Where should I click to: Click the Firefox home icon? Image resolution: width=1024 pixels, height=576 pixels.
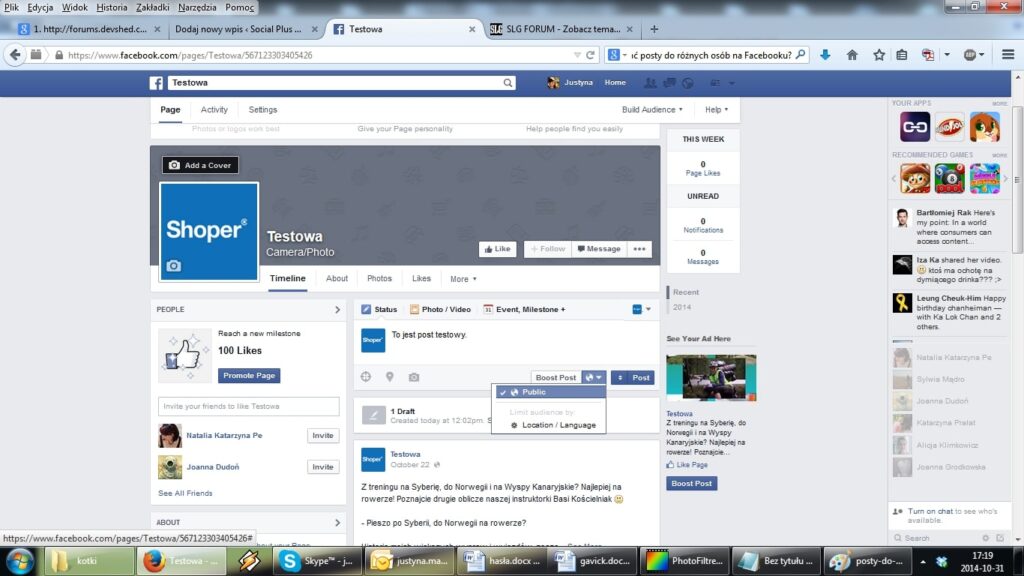pos(852,55)
